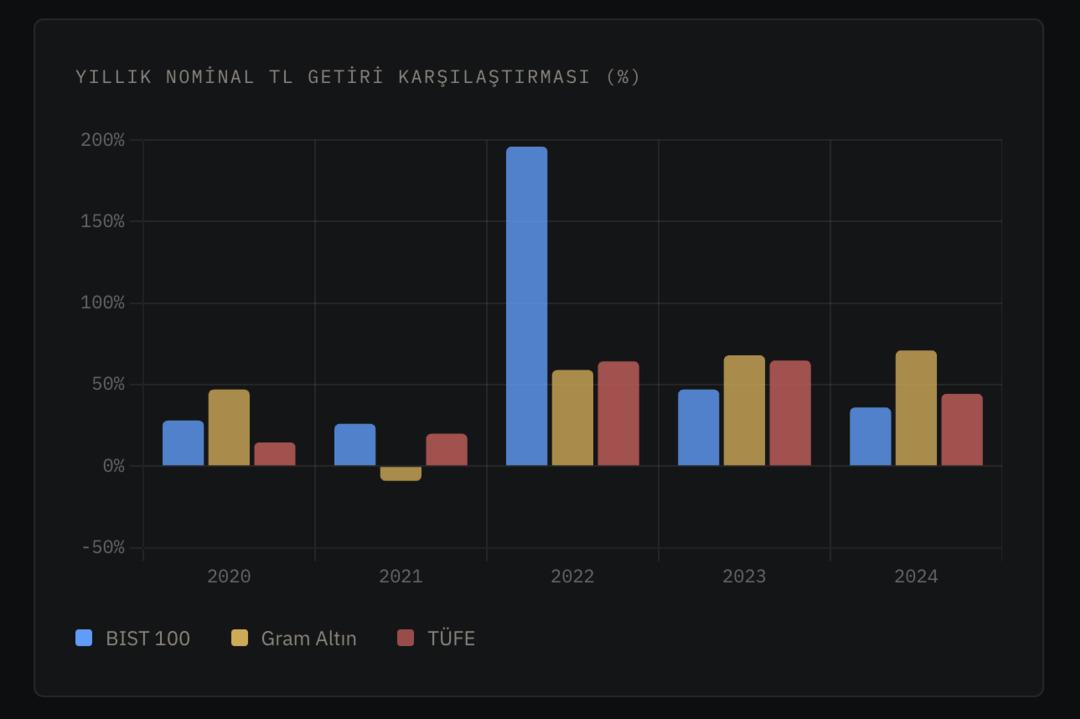Select the blue BIST 100 bar in 2020
This screenshot has height=719, width=1080.
click(182, 440)
